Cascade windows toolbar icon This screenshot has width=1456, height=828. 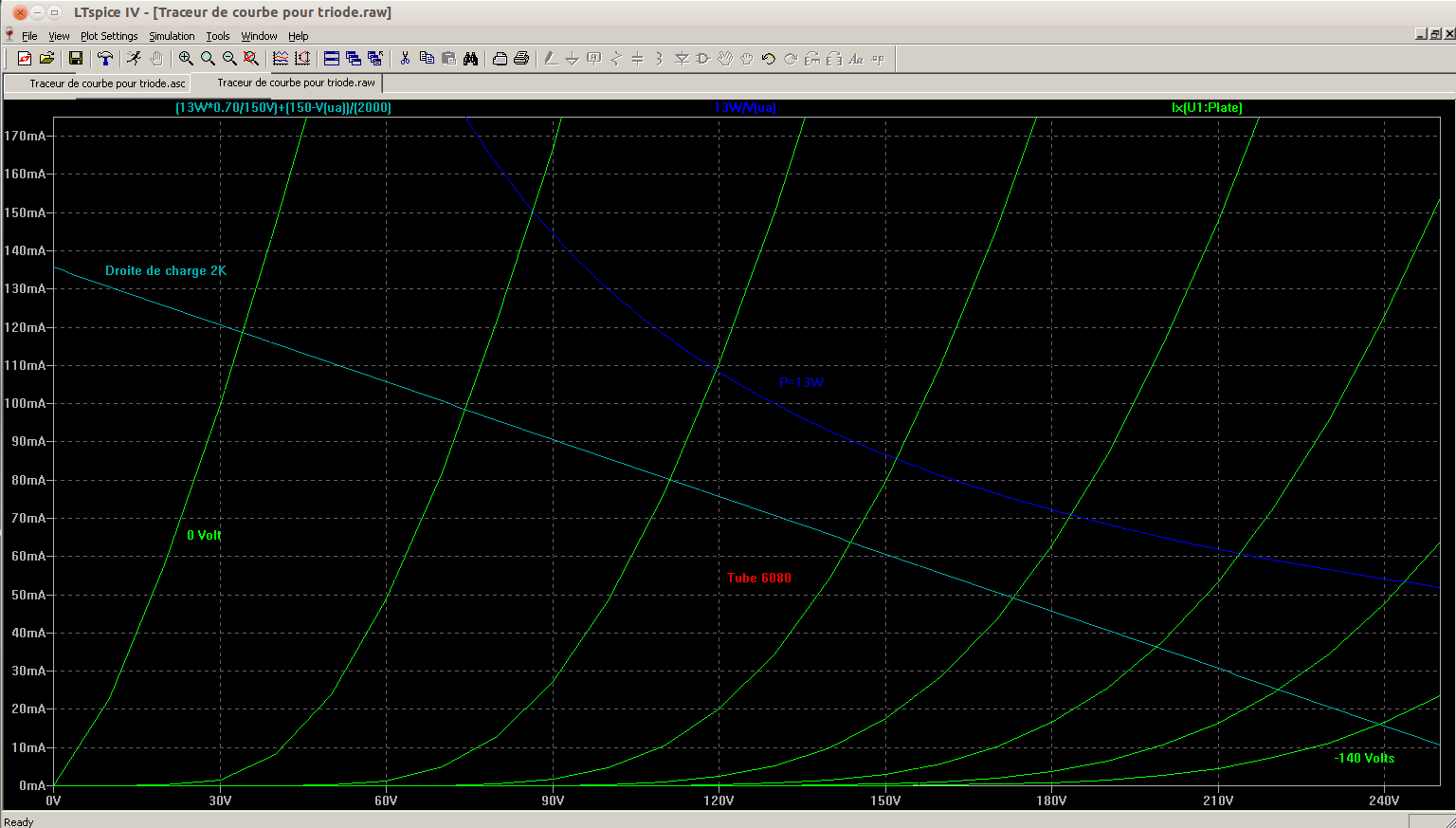click(x=354, y=59)
